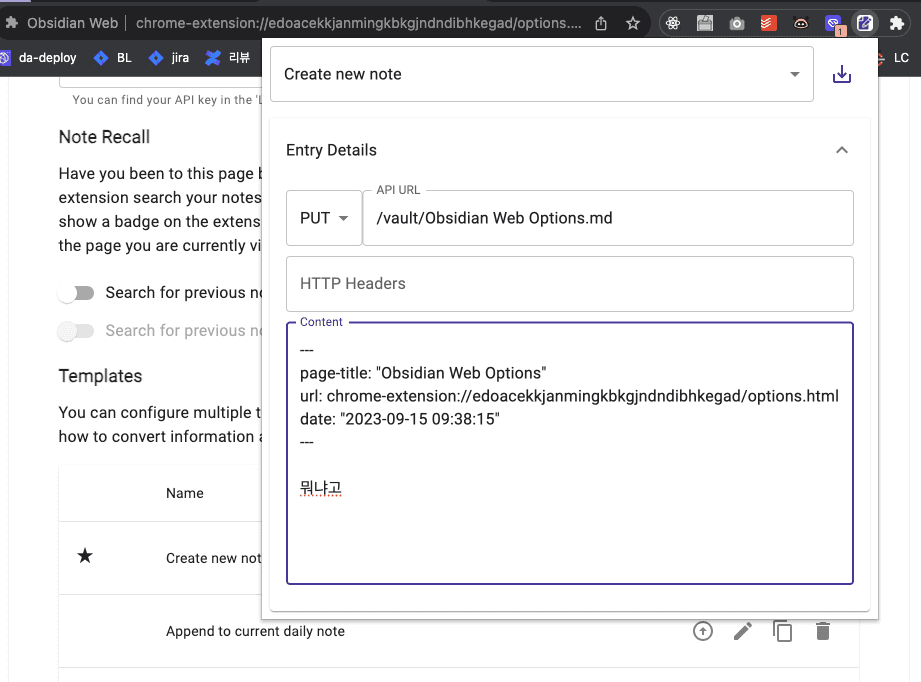The image size is (921, 682).
Task: Collapse the Entry Details section
Action: pos(842,150)
